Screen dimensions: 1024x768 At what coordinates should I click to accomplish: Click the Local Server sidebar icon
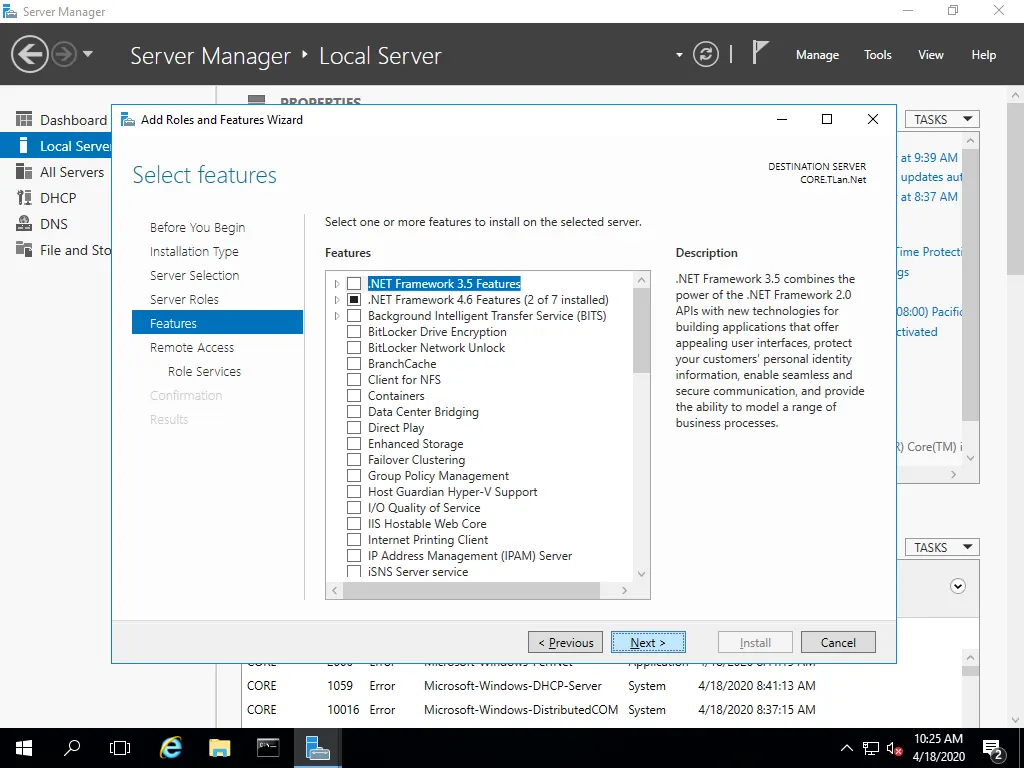pyautogui.click(x=24, y=145)
